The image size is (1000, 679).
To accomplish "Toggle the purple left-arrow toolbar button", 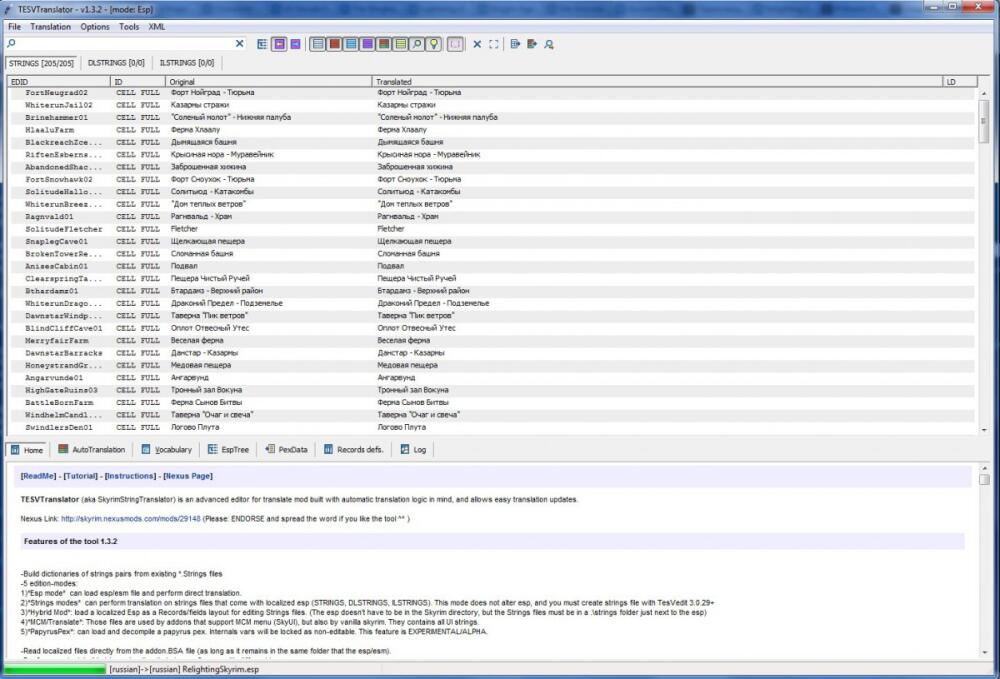I will [x=279, y=44].
